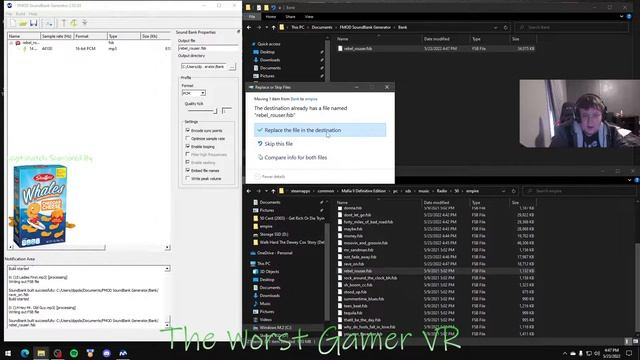Click the double-down-arrow toolbar icon in FMOD
640x360 pixels.
85,23
